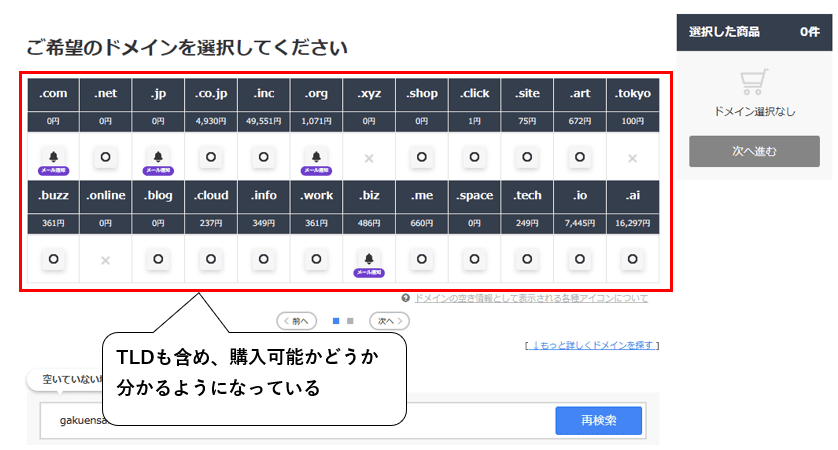Click the shopping cart icon in the selected items panel

pyautogui.click(x=754, y=82)
